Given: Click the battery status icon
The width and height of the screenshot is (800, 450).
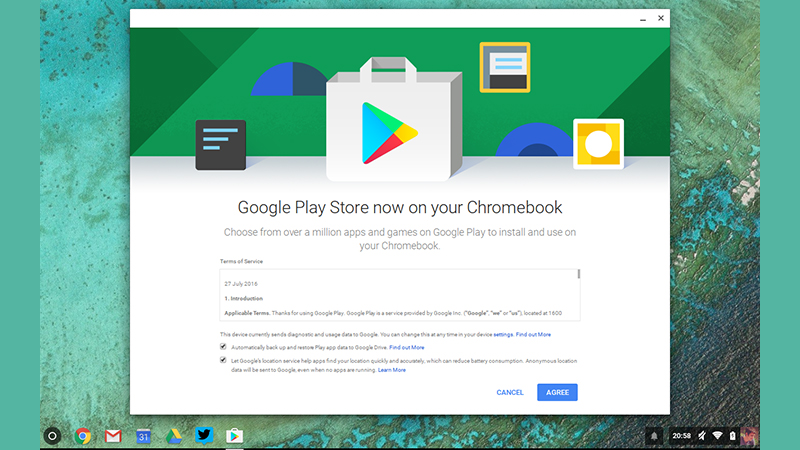Looking at the screenshot, I should pyautogui.click(x=732, y=436).
